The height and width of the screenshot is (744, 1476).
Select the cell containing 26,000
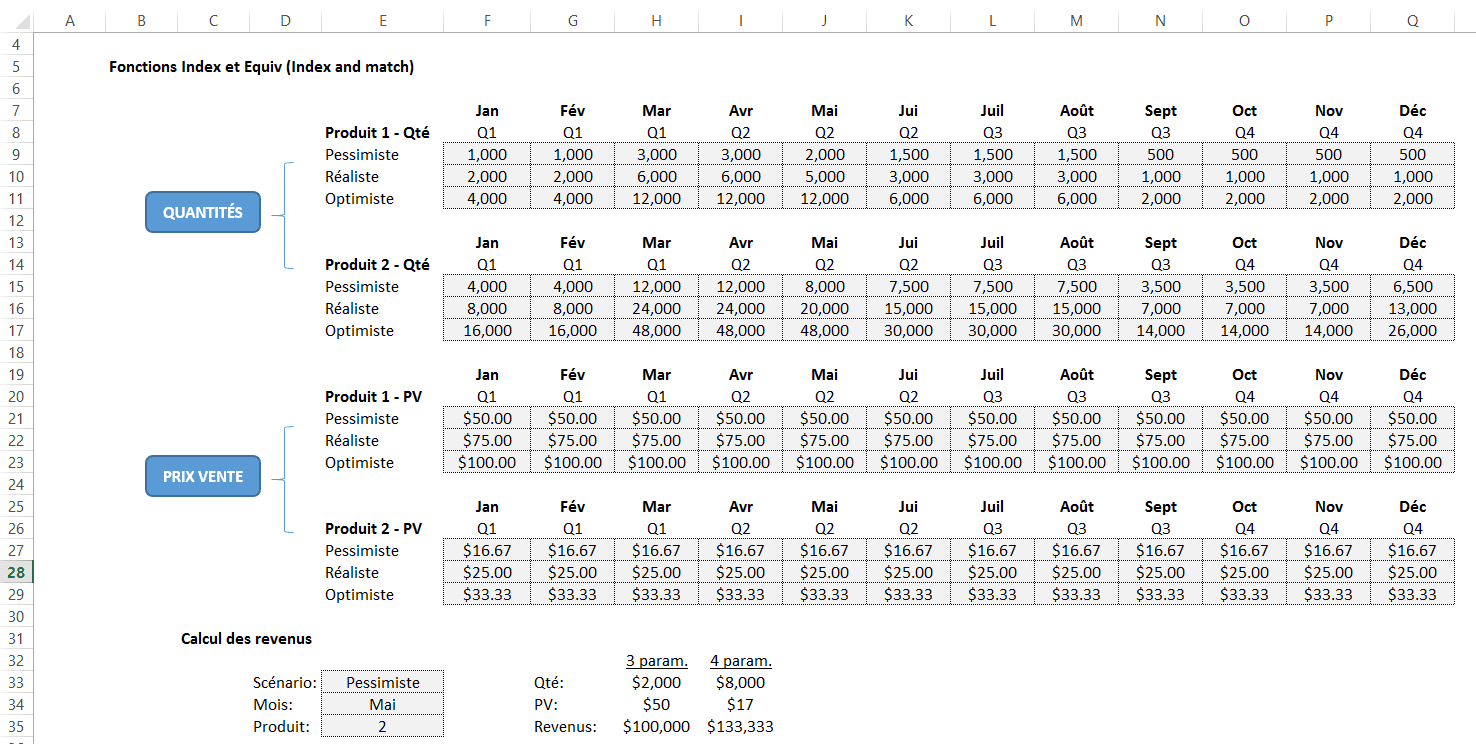pyautogui.click(x=1412, y=330)
